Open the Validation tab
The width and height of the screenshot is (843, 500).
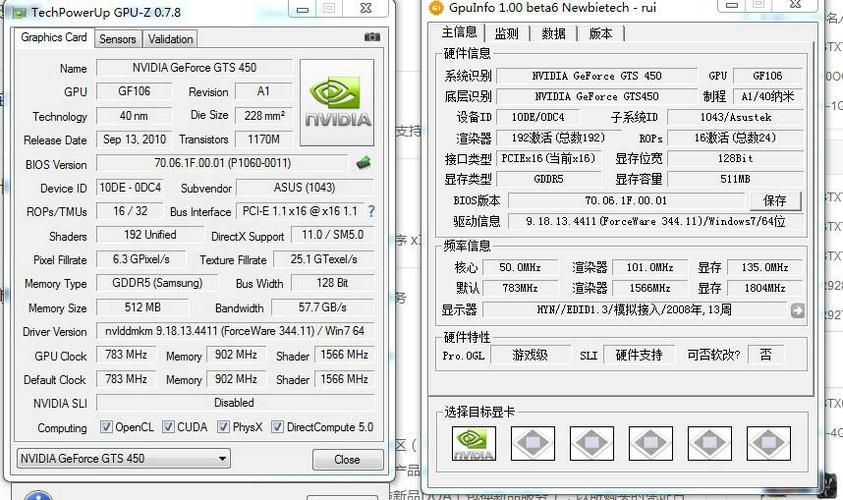tap(170, 39)
